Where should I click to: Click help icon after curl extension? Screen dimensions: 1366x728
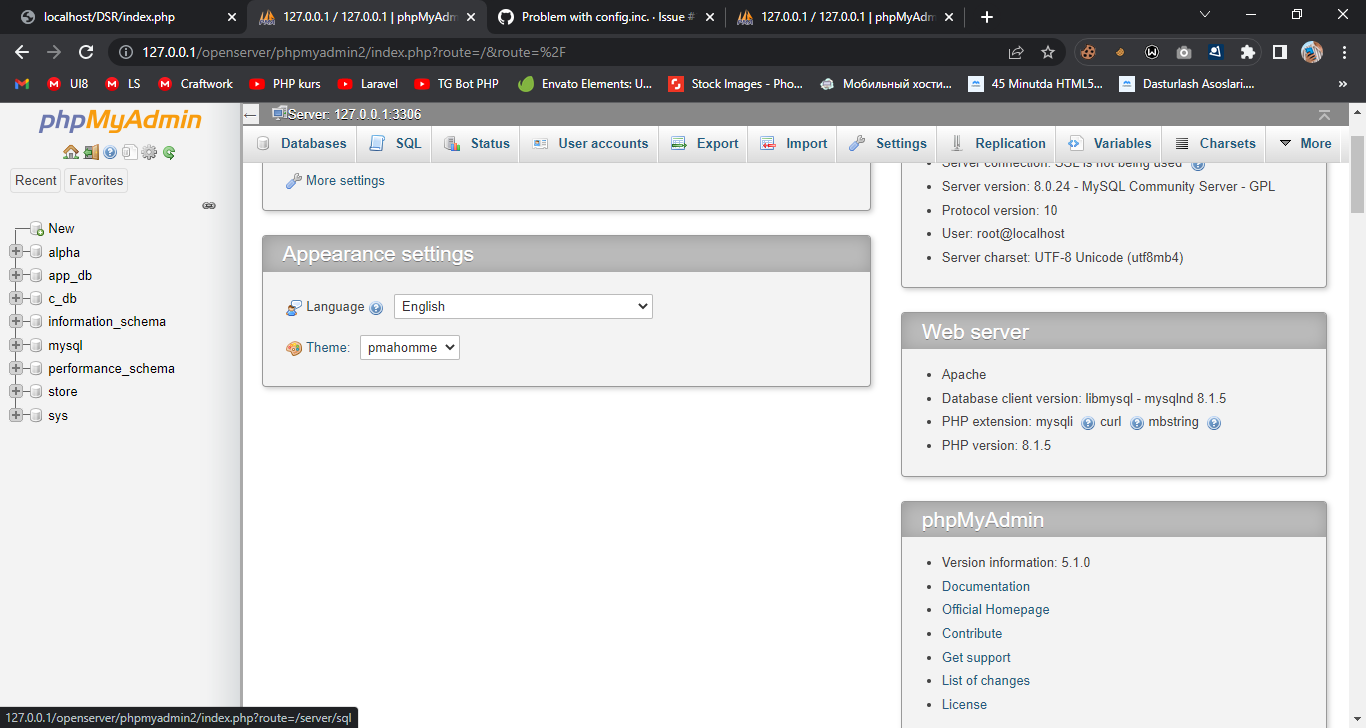click(1137, 423)
